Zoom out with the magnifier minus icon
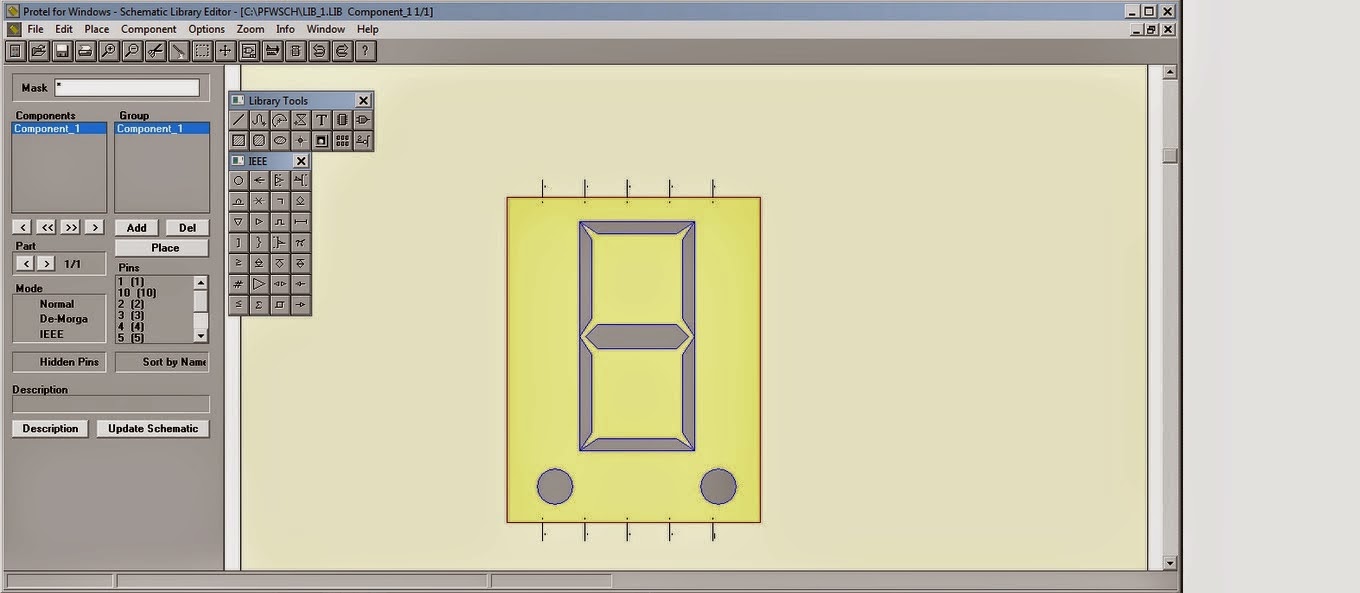 click(132, 51)
